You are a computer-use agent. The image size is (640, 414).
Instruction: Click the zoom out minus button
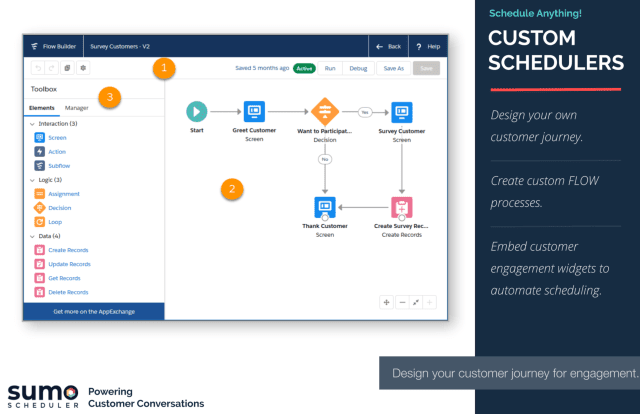401,301
